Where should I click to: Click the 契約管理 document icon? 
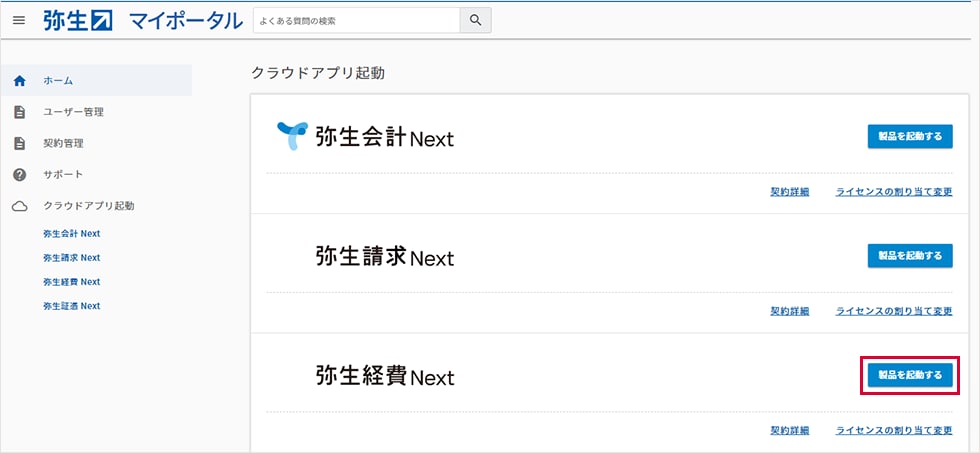pyautogui.click(x=19, y=144)
